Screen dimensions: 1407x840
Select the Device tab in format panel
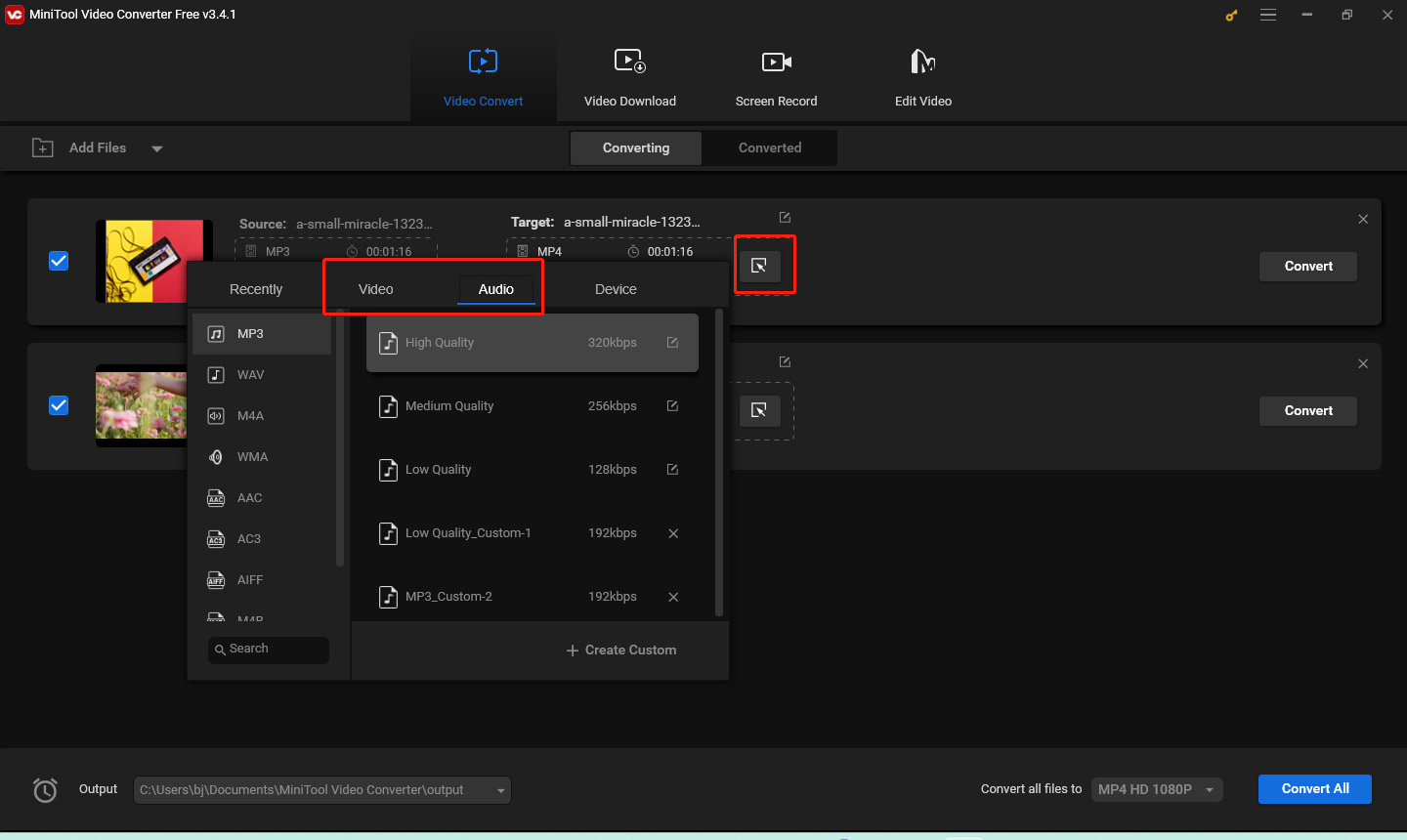pos(616,289)
